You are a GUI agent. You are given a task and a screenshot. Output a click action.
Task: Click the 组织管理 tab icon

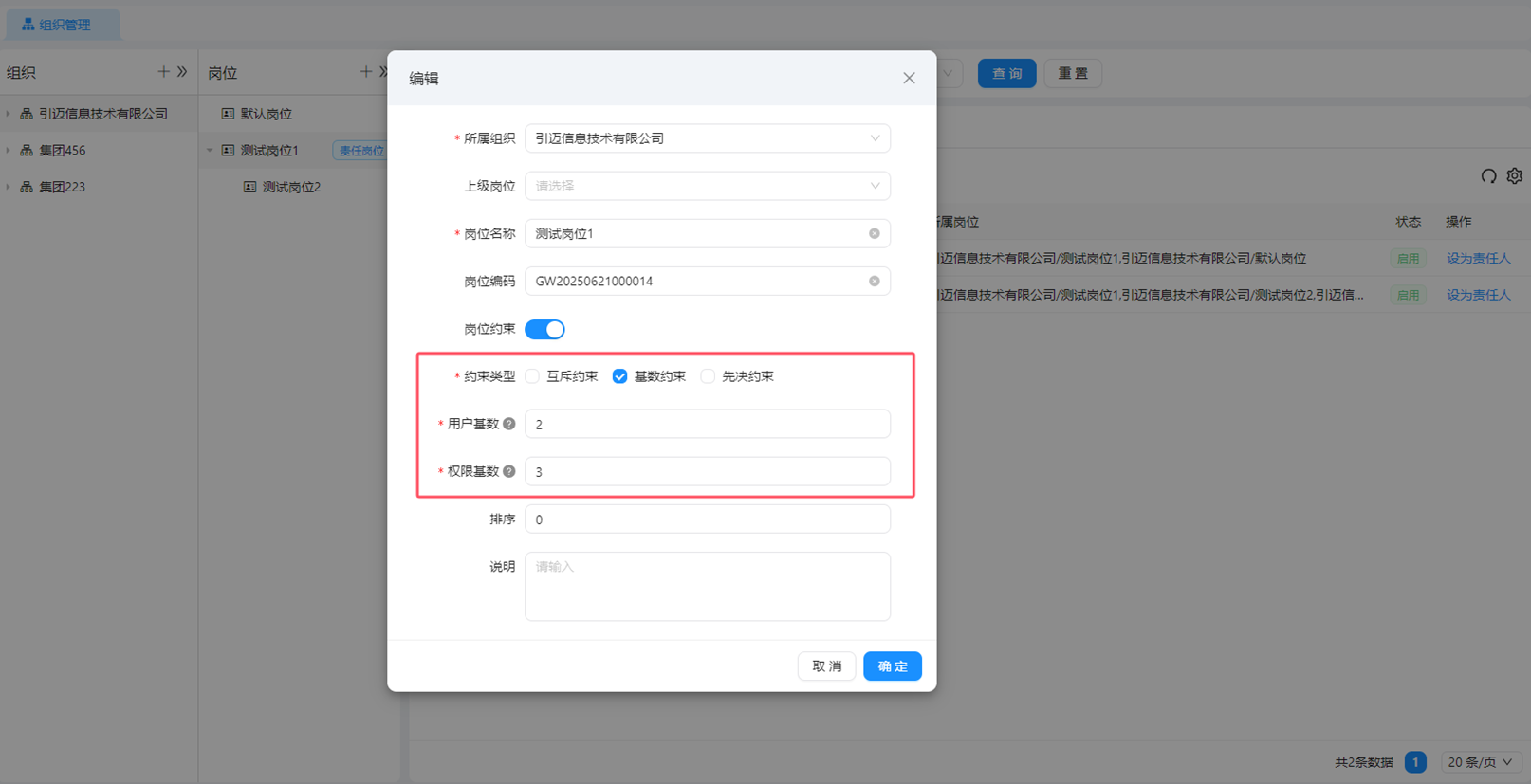tap(28, 25)
